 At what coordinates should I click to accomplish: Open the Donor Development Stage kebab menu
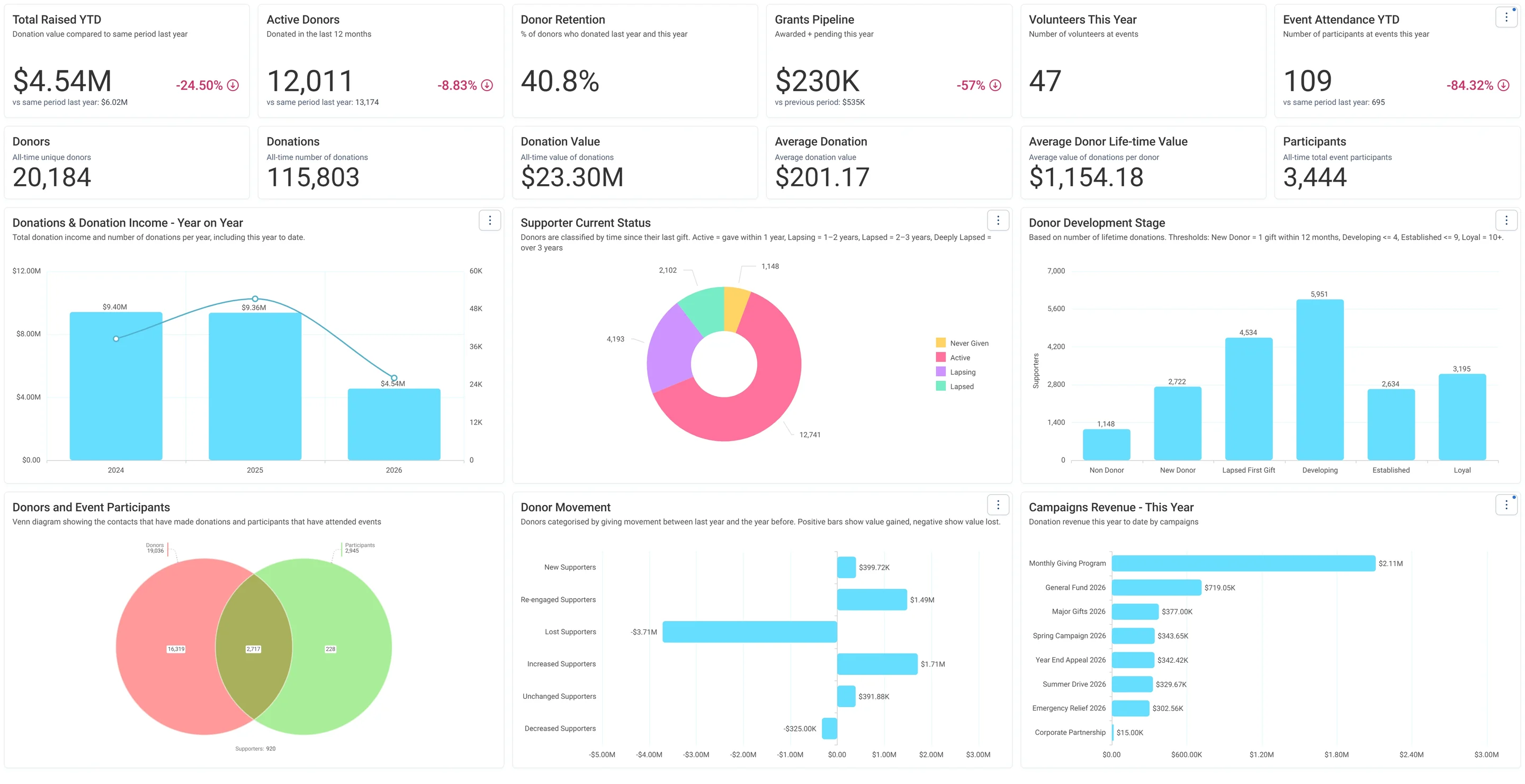pos(1506,221)
